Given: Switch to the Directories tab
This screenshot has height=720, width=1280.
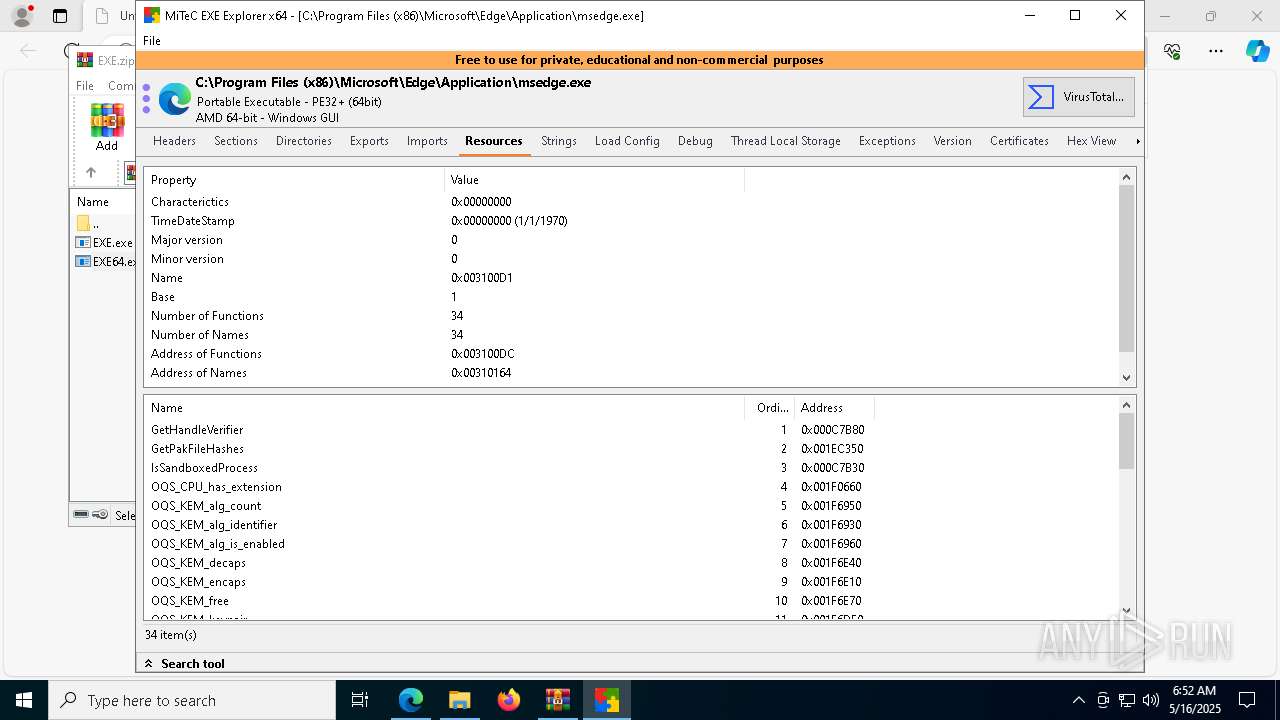Looking at the screenshot, I should point(304,141).
